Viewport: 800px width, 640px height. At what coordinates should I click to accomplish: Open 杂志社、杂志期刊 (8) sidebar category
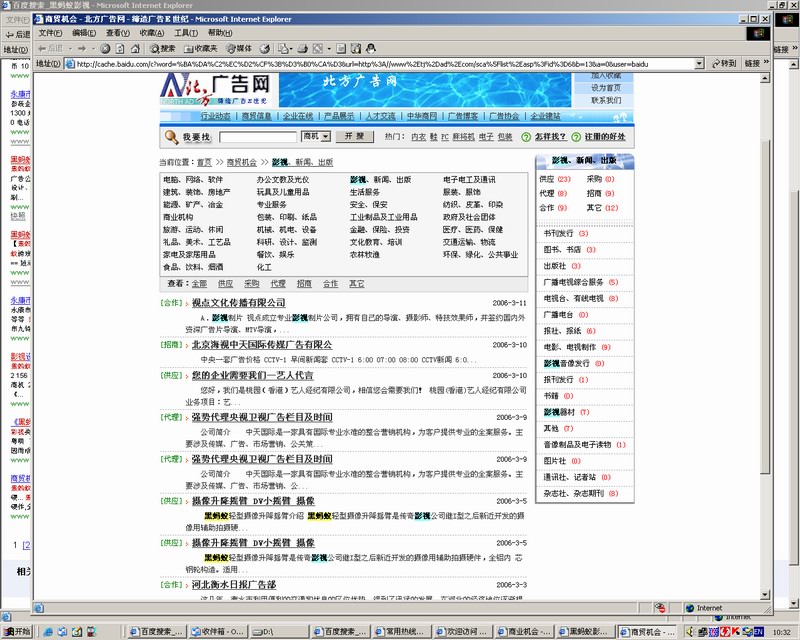(581, 494)
